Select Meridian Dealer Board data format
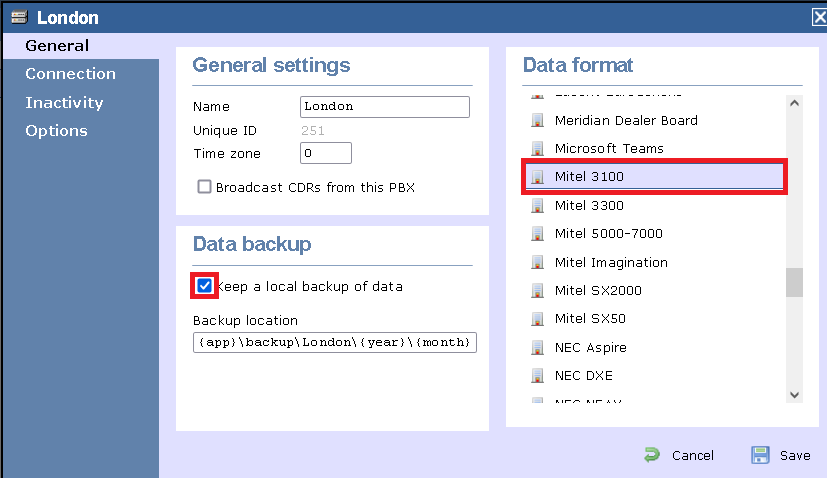 pos(626,121)
